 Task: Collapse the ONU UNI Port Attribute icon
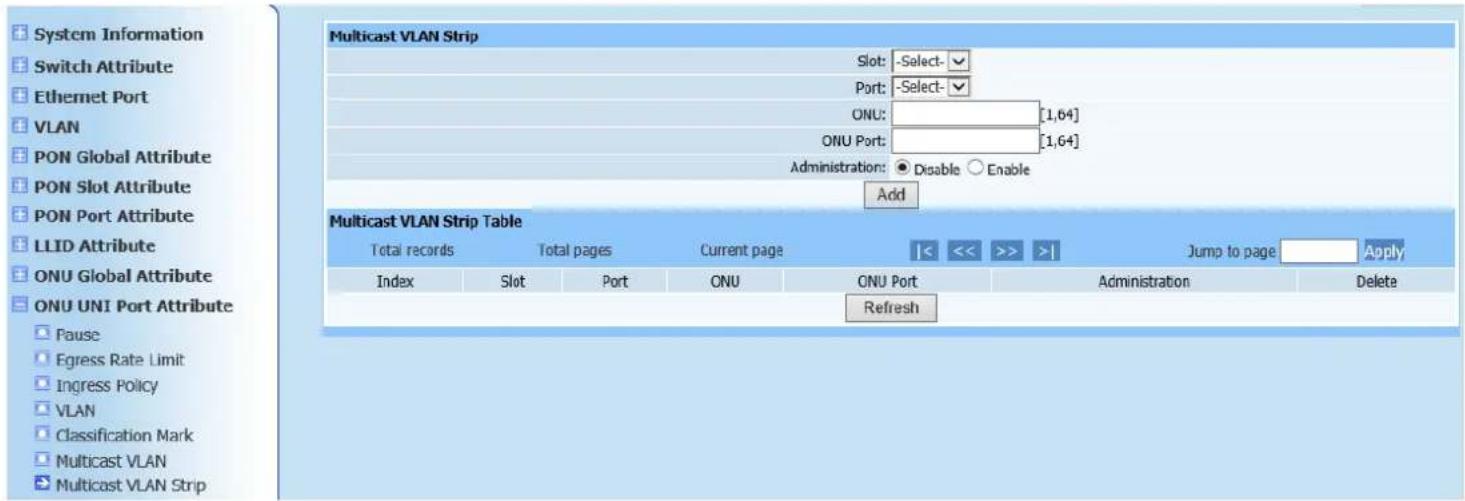point(22,306)
